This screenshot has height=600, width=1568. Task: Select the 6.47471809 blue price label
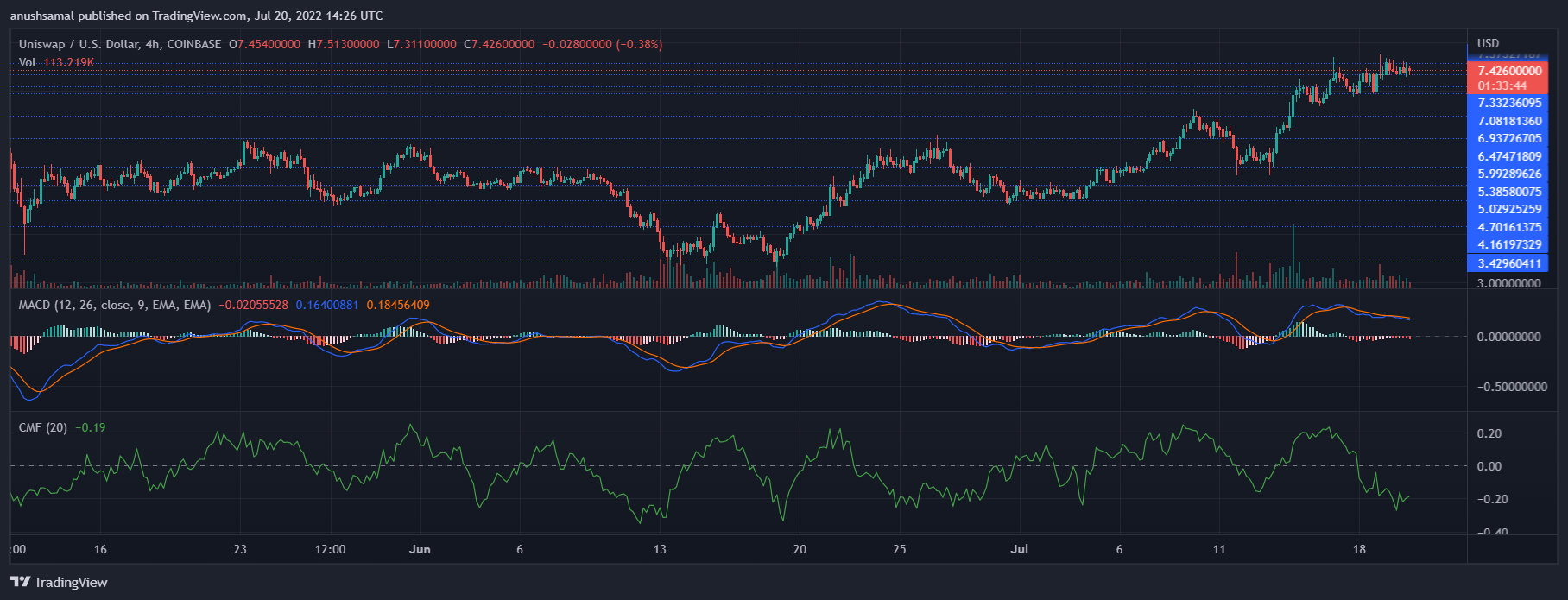coord(1508,156)
